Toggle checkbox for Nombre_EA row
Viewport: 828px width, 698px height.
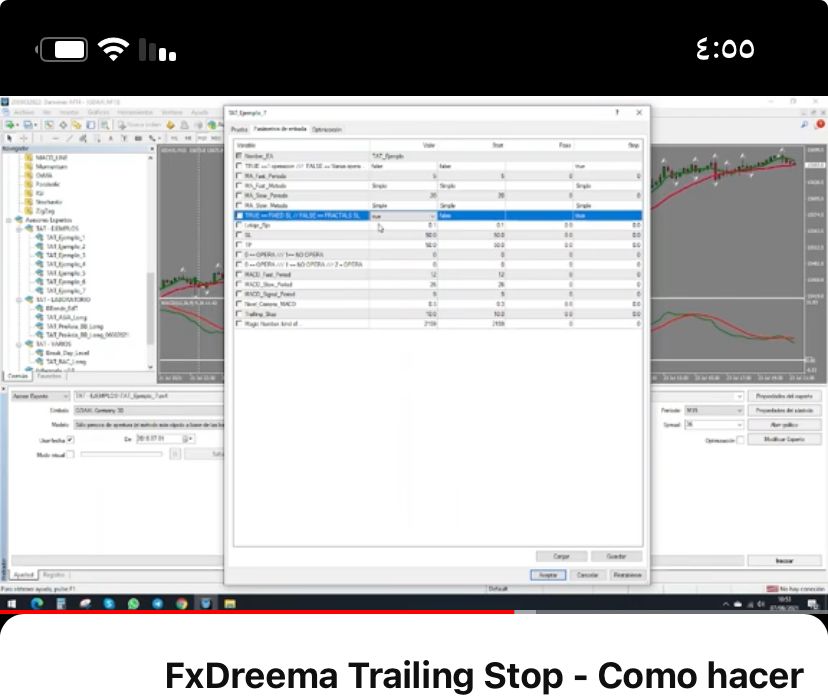239,156
